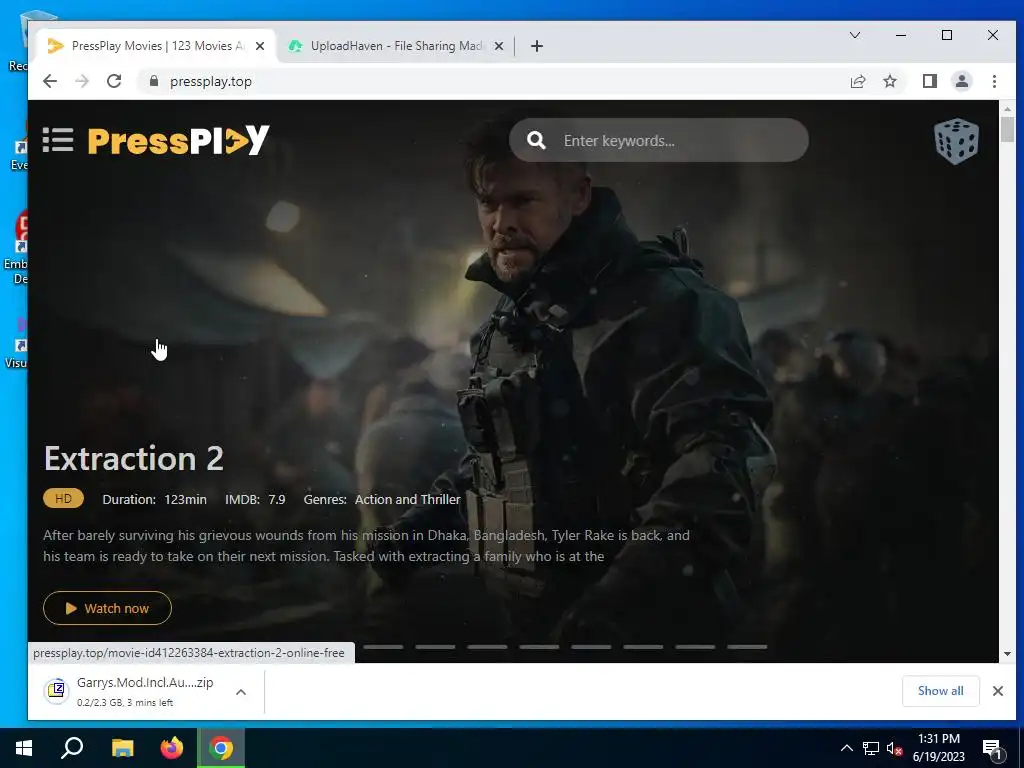
Task: Click scrollbar up arrow
Action: coord(1007,108)
